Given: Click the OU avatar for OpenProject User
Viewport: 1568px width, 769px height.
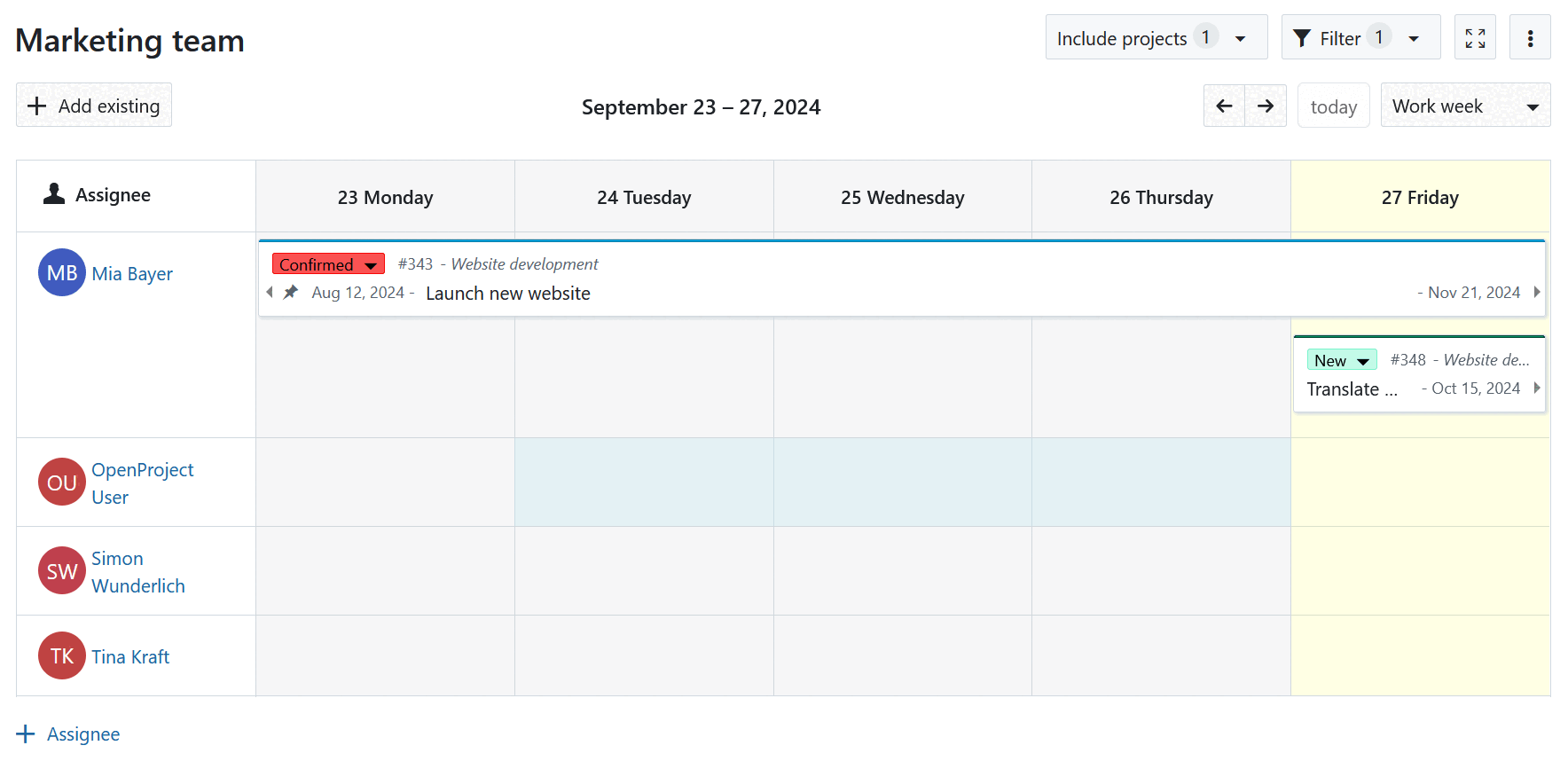Looking at the screenshot, I should 61,483.
